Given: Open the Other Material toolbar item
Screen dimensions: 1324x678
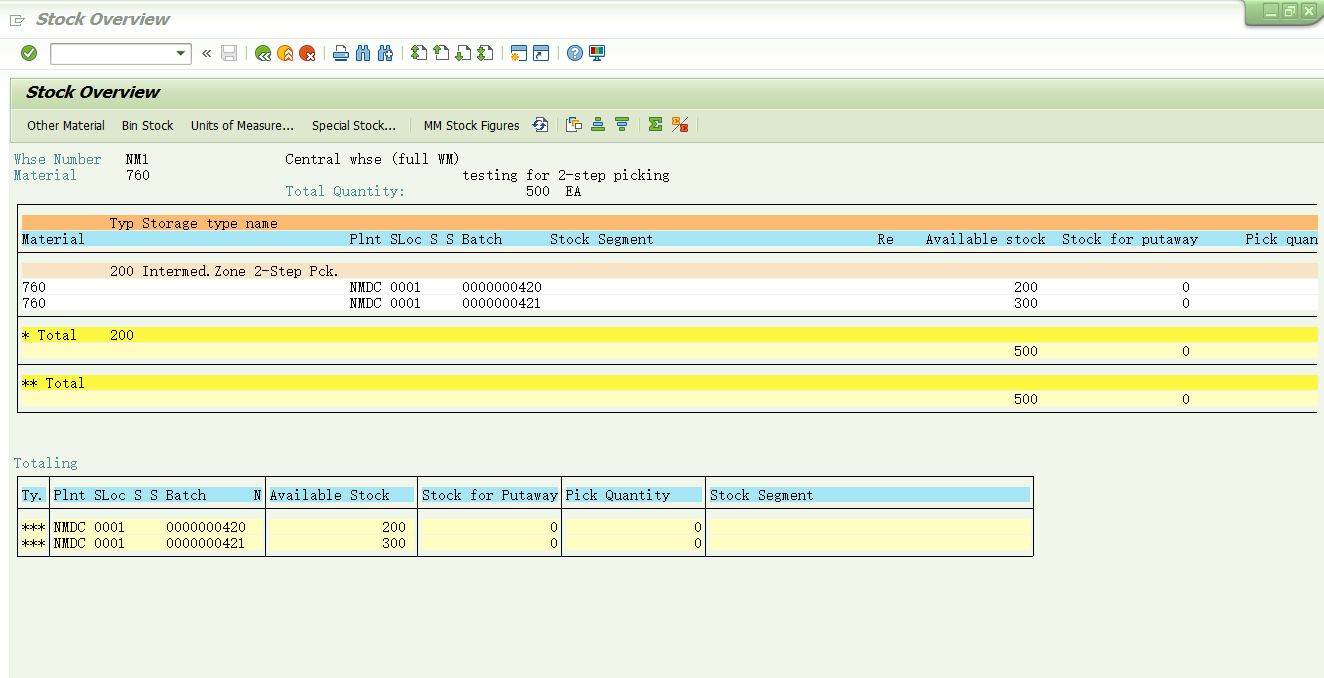Looking at the screenshot, I should tap(66, 126).
